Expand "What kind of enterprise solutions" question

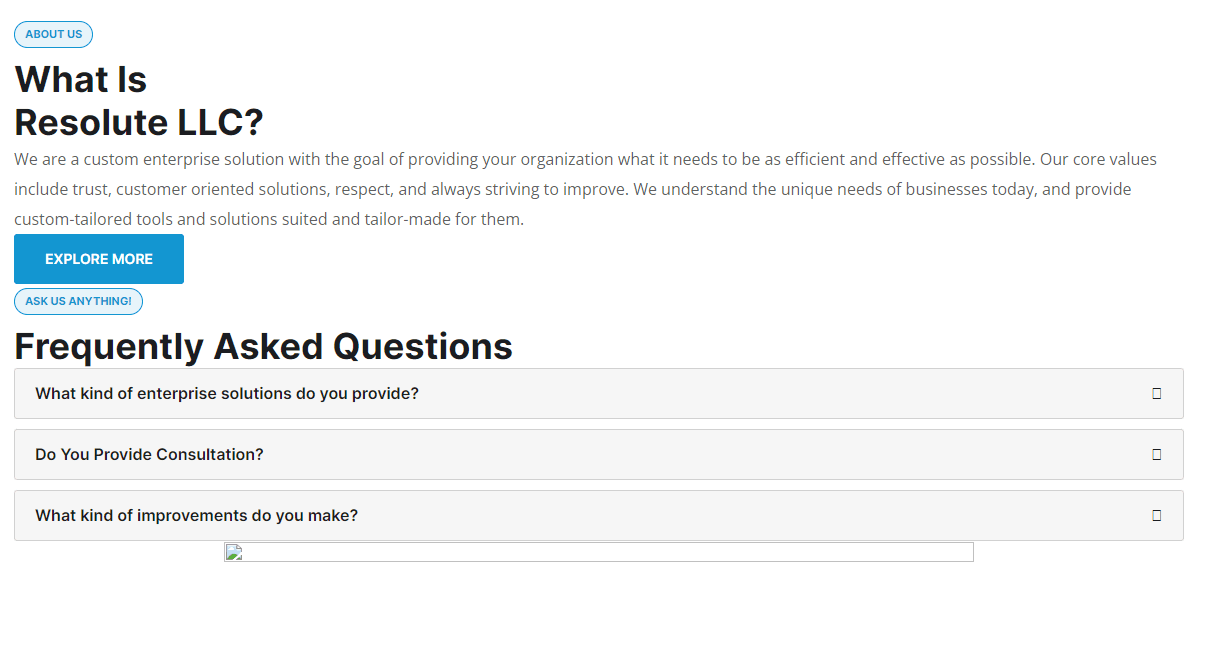[x=227, y=394]
